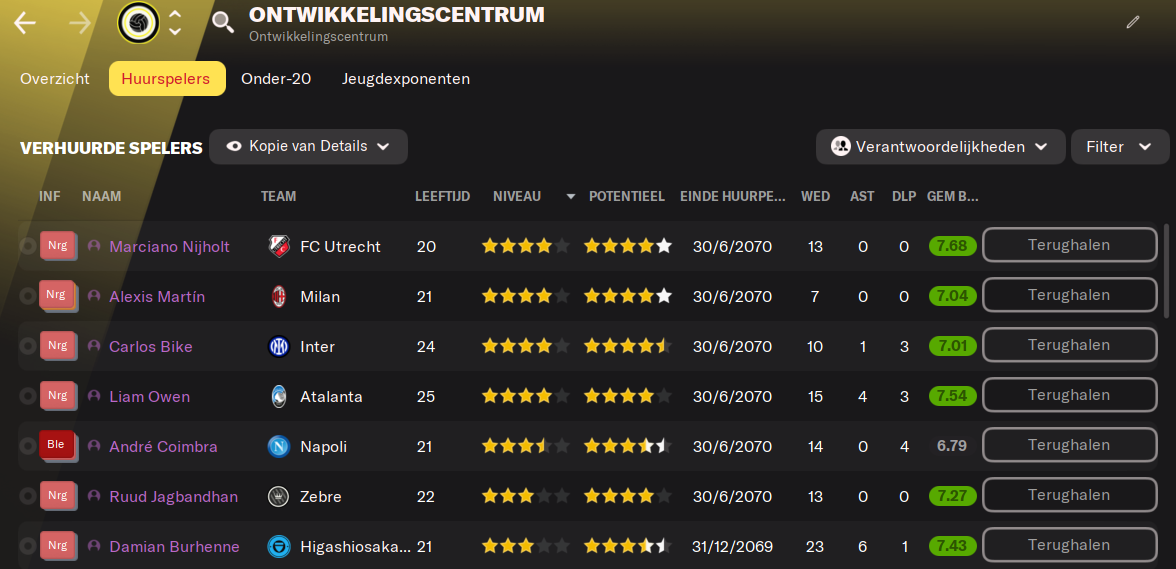Click the Inter club logo
This screenshot has height=569, width=1176.
[278, 346]
